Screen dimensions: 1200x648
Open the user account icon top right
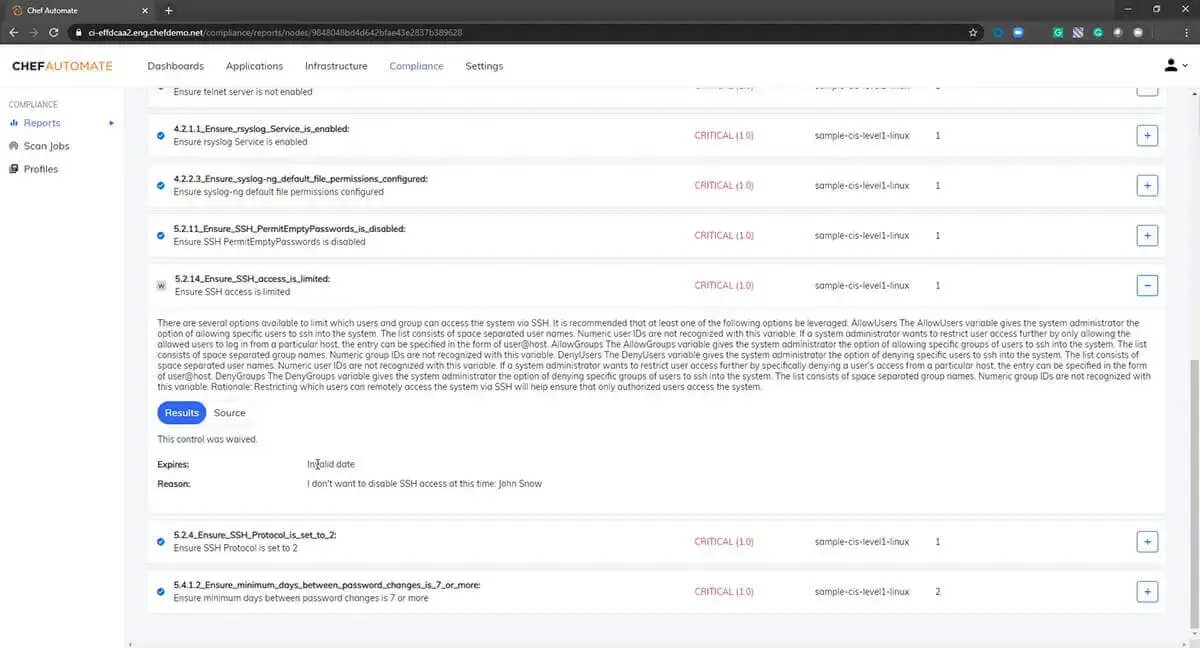pyautogui.click(x=1170, y=65)
